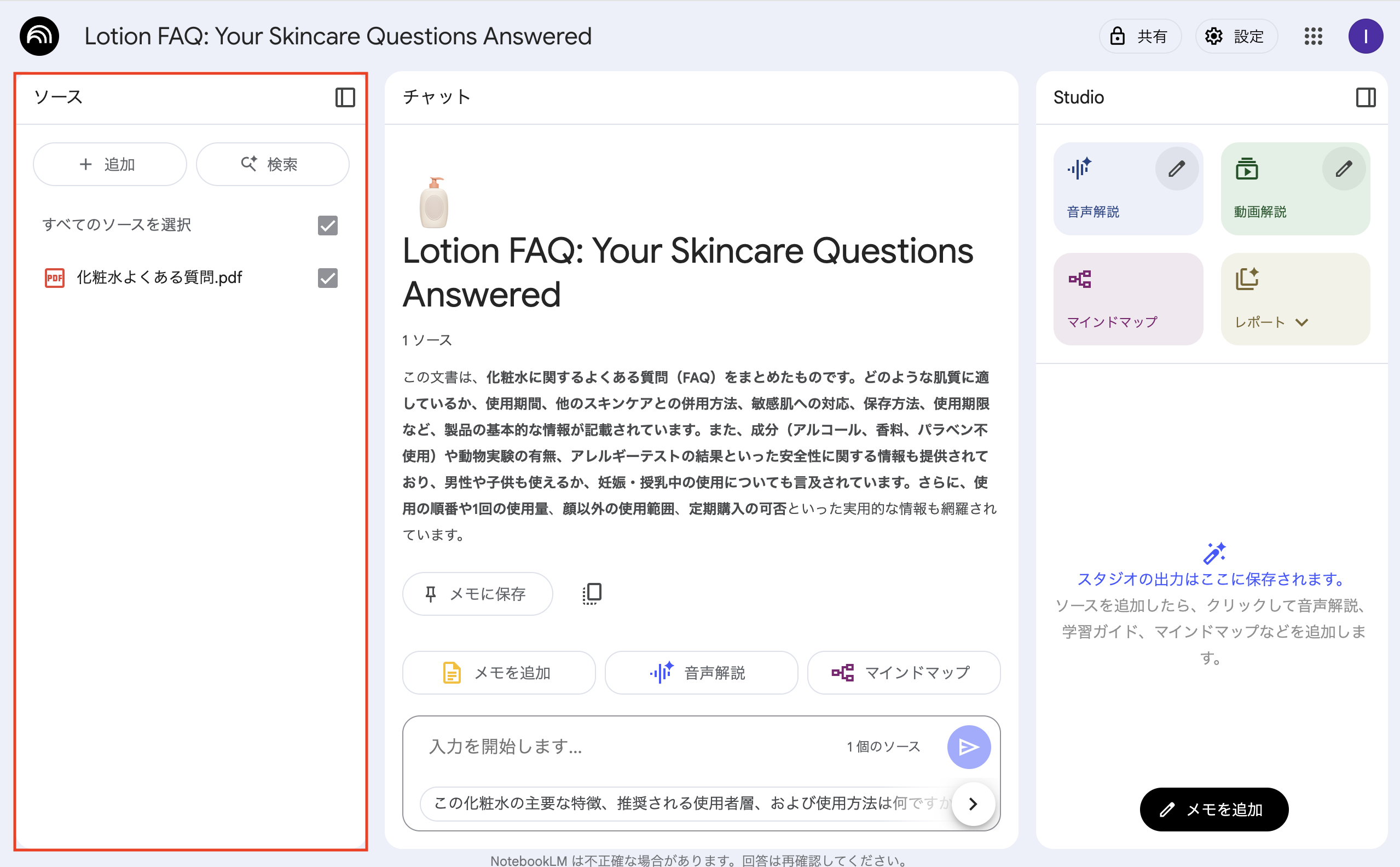
Task: Toggle the すべてのソースを選択 checkbox
Action: 327,226
